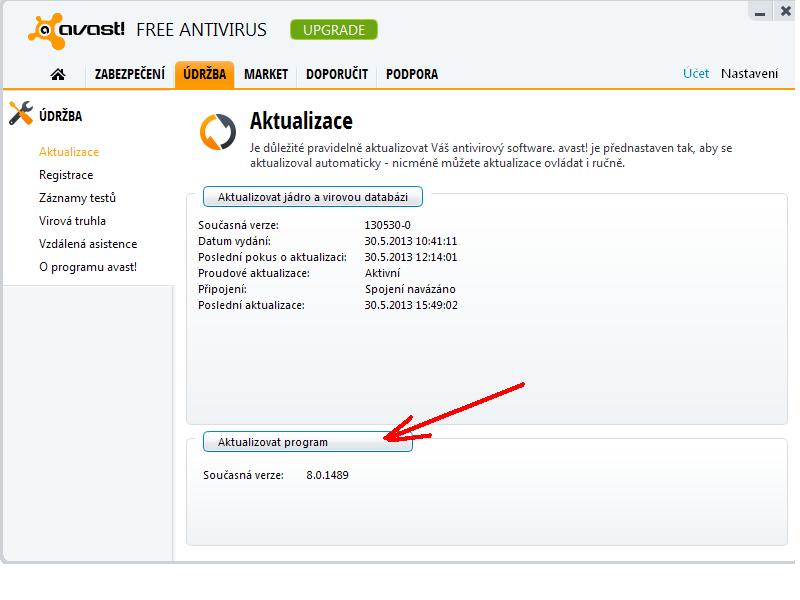Open Virová truhla in the sidebar

tap(72, 221)
